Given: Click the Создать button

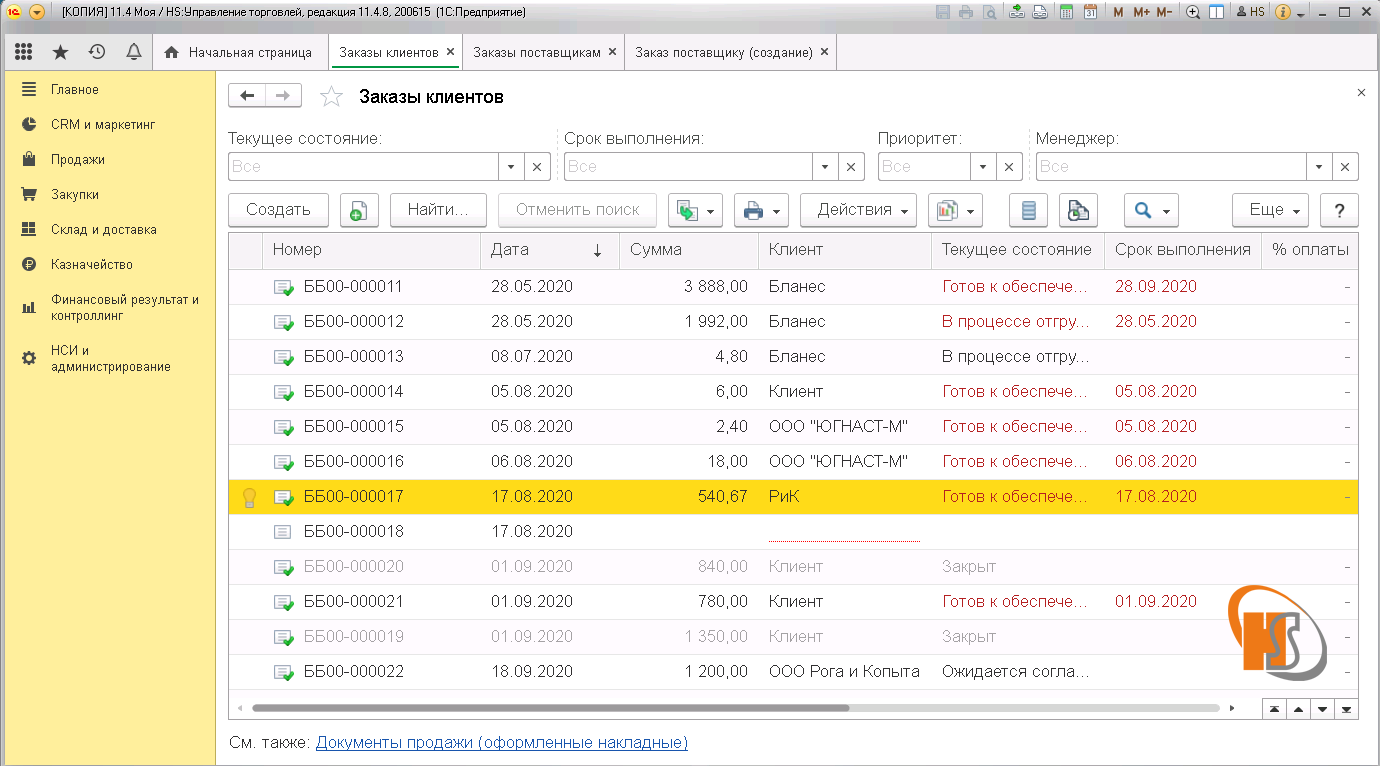Looking at the screenshot, I should [x=278, y=210].
